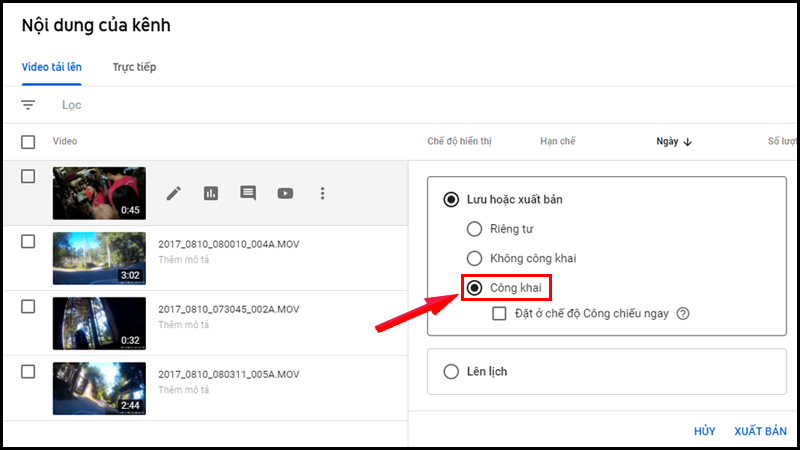Click the pencil edit details icon
Viewport: 800px width, 450px height.
coord(174,193)
